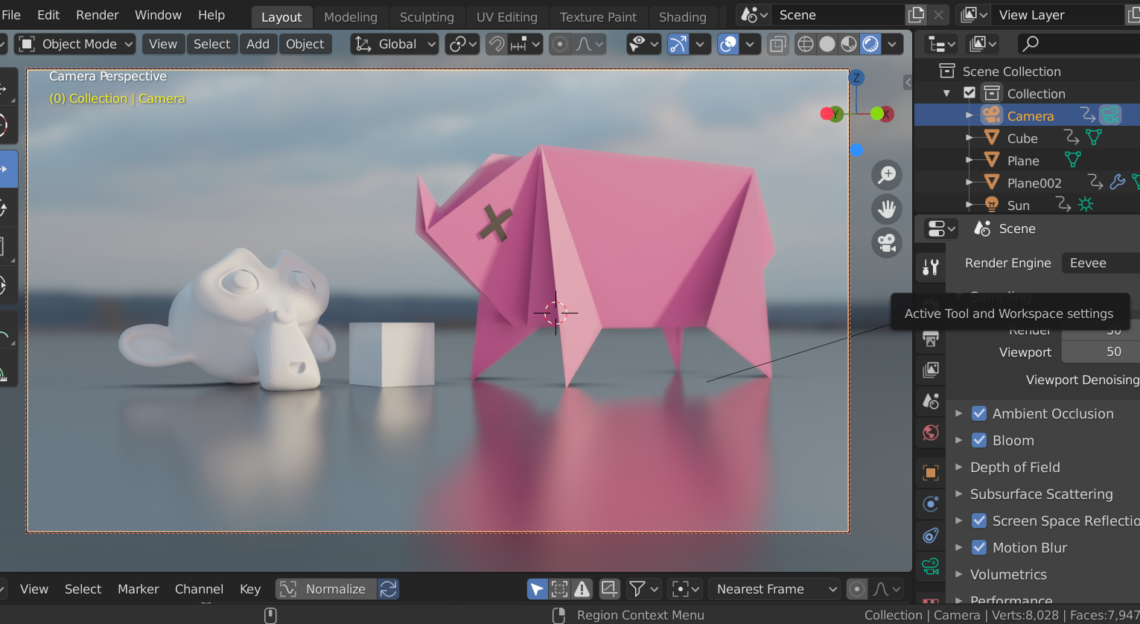Viewport: 1140px width, 624px height.
Task: Click the hand pan gizmo in viewport
Action: tap(886, 209)
